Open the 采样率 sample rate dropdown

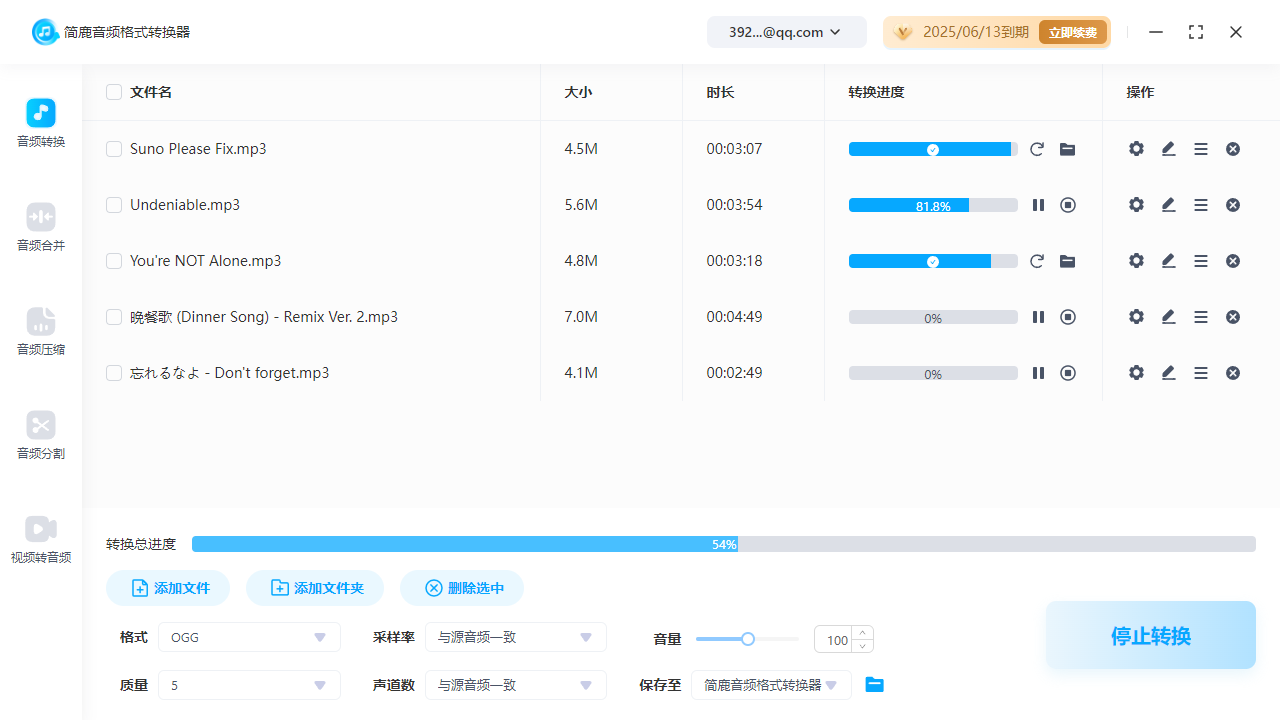[x=515, y=637]
